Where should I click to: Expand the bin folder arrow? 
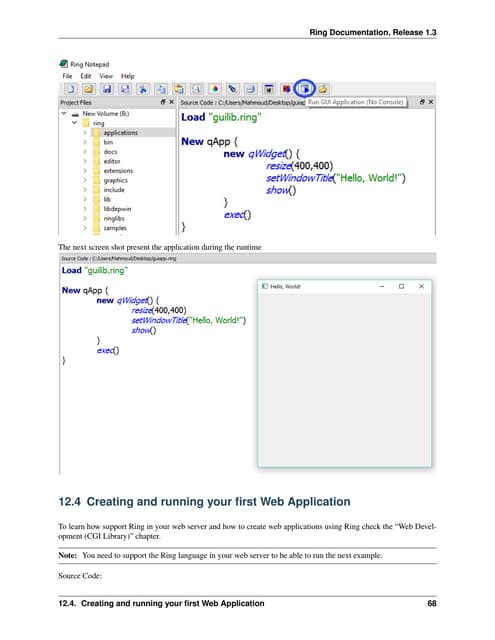click(x=85, y=142)
